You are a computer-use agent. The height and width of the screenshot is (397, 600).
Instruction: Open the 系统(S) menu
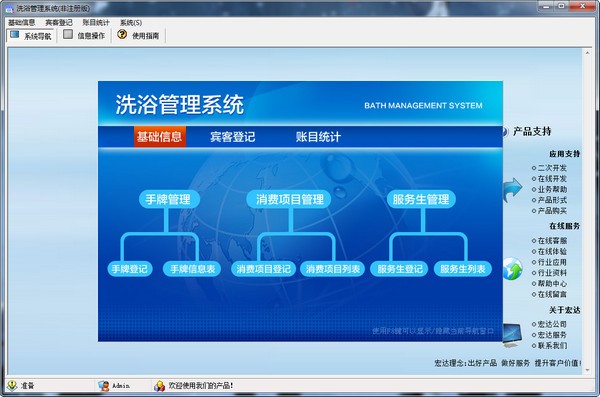131,23
